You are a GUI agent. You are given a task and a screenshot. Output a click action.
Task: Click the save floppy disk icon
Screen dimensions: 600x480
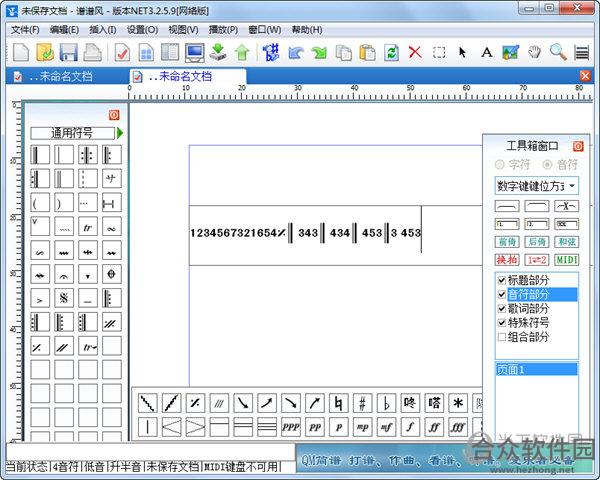[x=68, y=52]
